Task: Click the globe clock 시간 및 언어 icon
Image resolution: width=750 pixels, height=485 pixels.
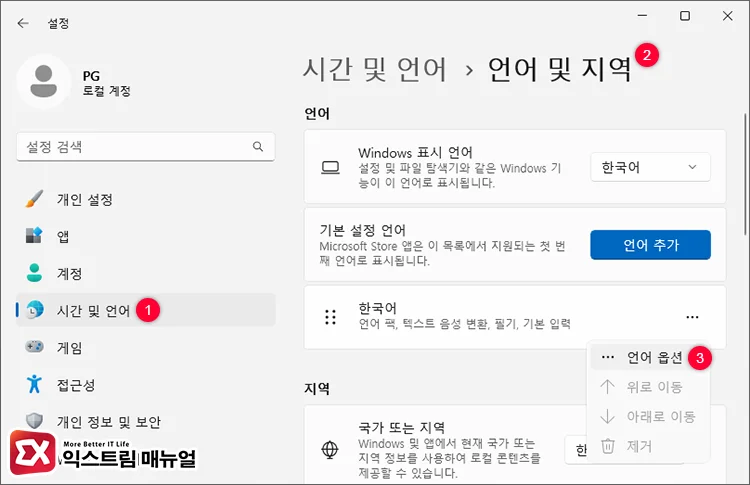Action: pos(35,310)
